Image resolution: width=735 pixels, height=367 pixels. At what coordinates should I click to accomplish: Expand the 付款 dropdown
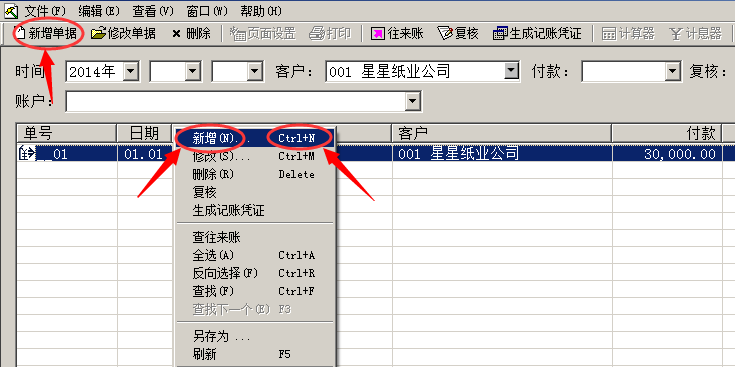(x=673, y=72)
